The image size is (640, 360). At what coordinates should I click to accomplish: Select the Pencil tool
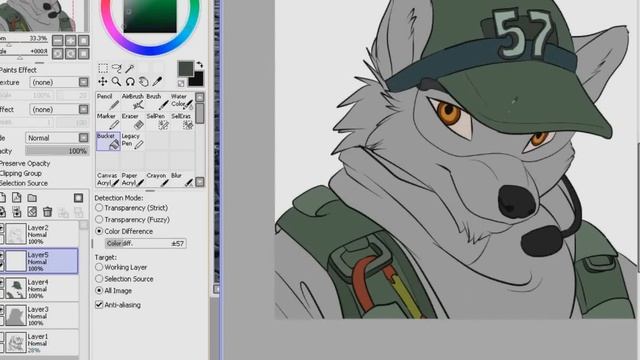point(108,102)
